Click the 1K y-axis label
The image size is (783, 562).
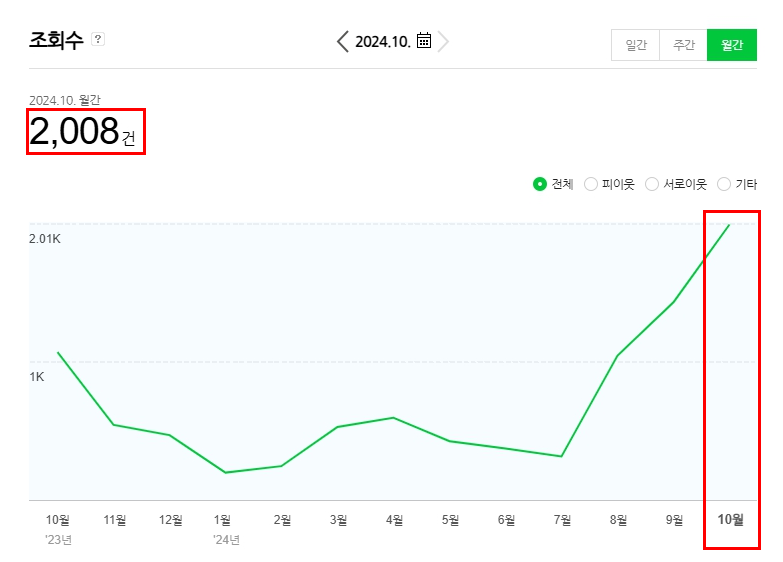pos(37,377)
